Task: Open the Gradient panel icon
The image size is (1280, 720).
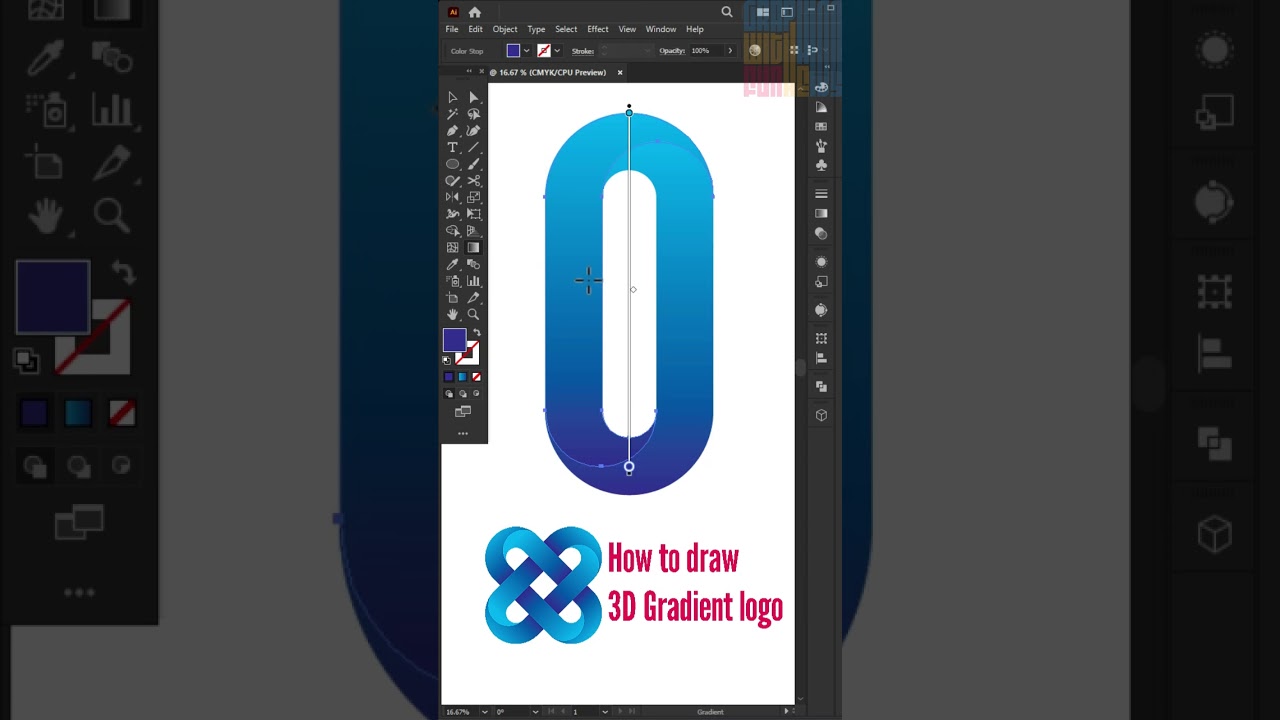Action: pos(821,213)
